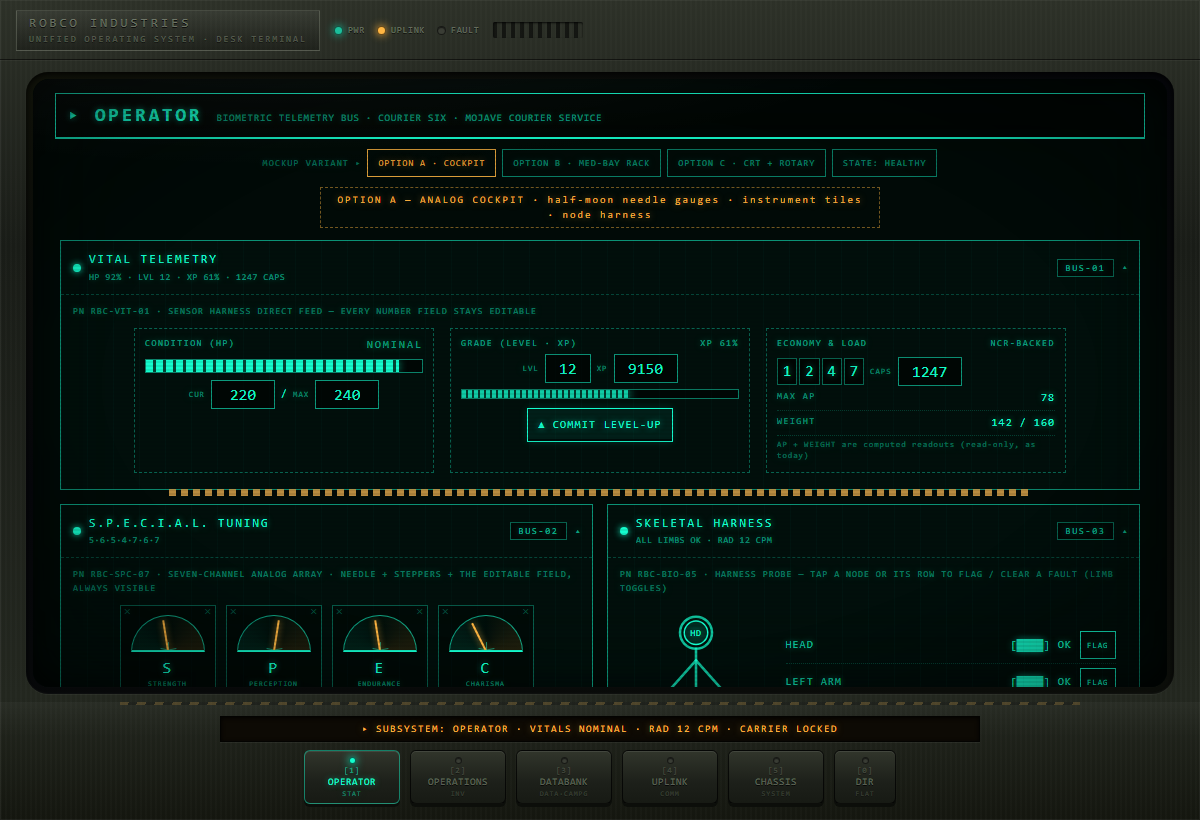Image resolution: width=1200 pixels, height=820 pixels.
Task: Tap the HD head node on skeleton
Action: click(696, 633)
